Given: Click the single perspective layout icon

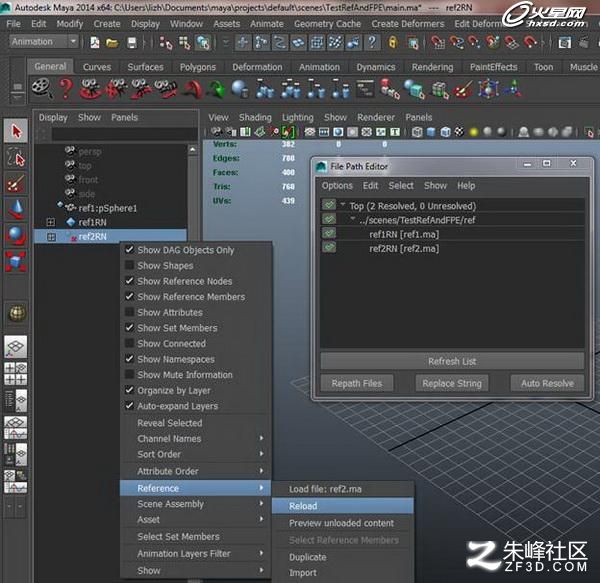Looking at the screenshot, I should click(x=16, y=346).
